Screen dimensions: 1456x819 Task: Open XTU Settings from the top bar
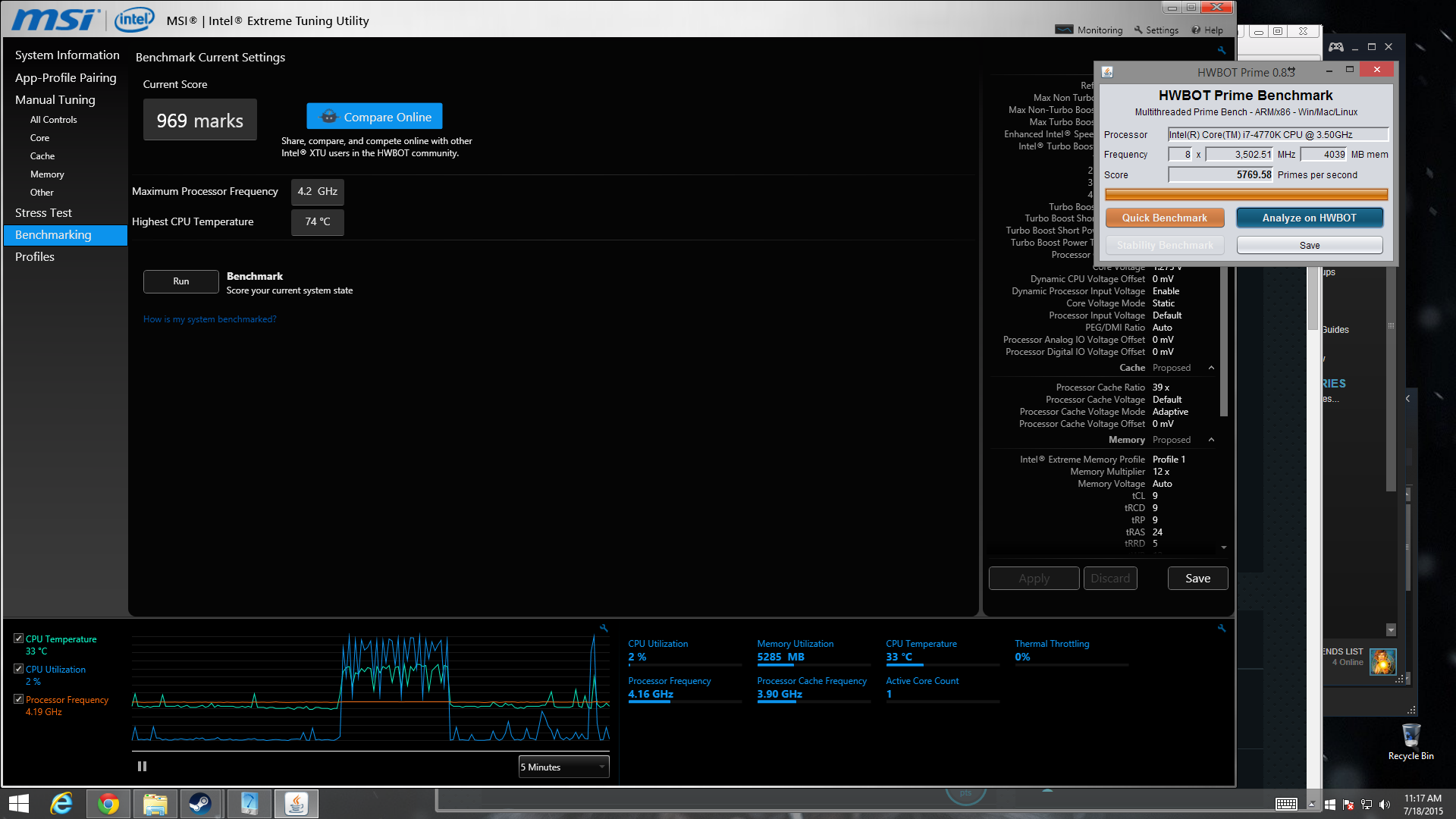click(x=1156, y=30)
